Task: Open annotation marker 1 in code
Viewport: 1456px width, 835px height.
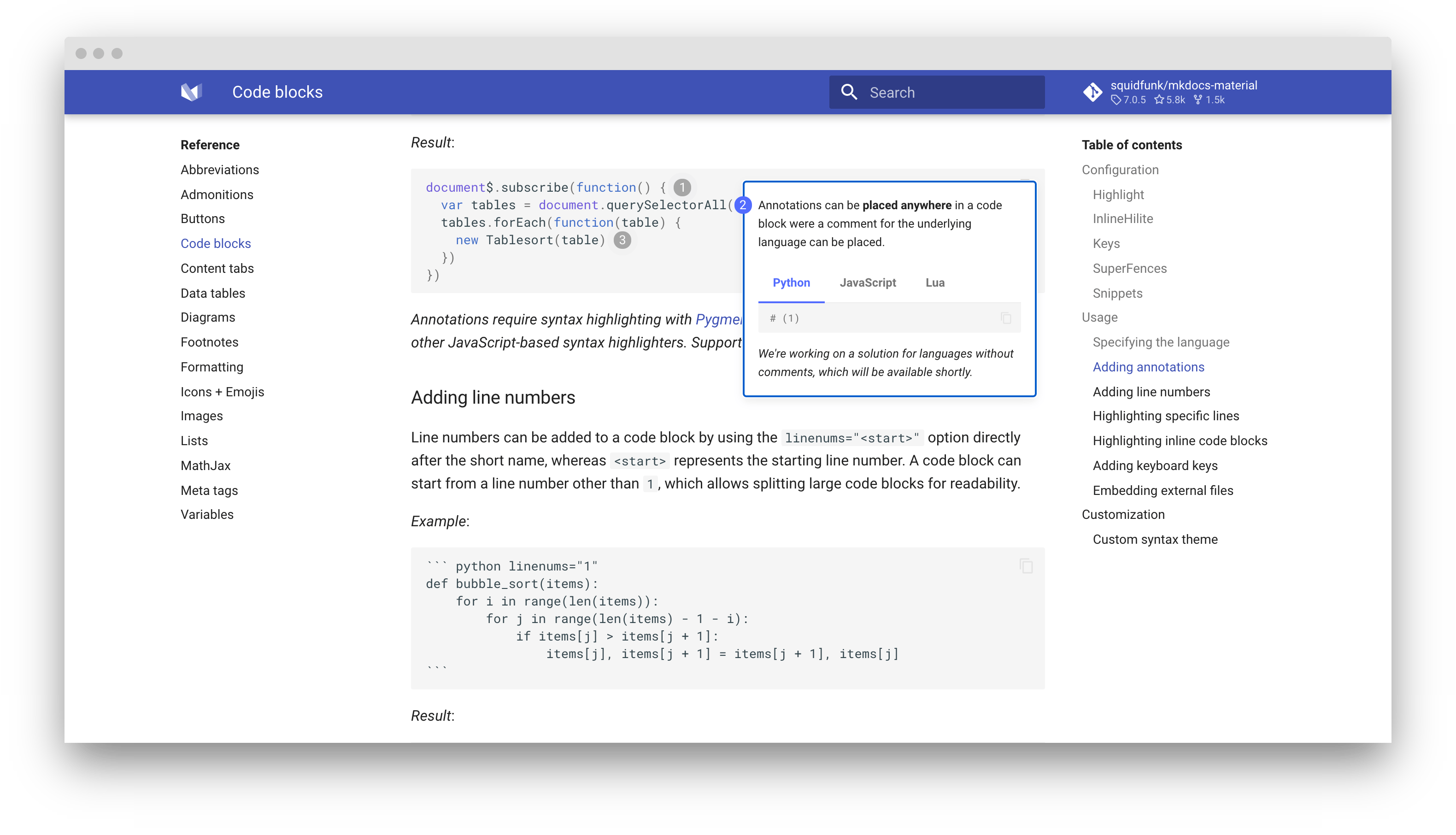Action: coord(682,187)
